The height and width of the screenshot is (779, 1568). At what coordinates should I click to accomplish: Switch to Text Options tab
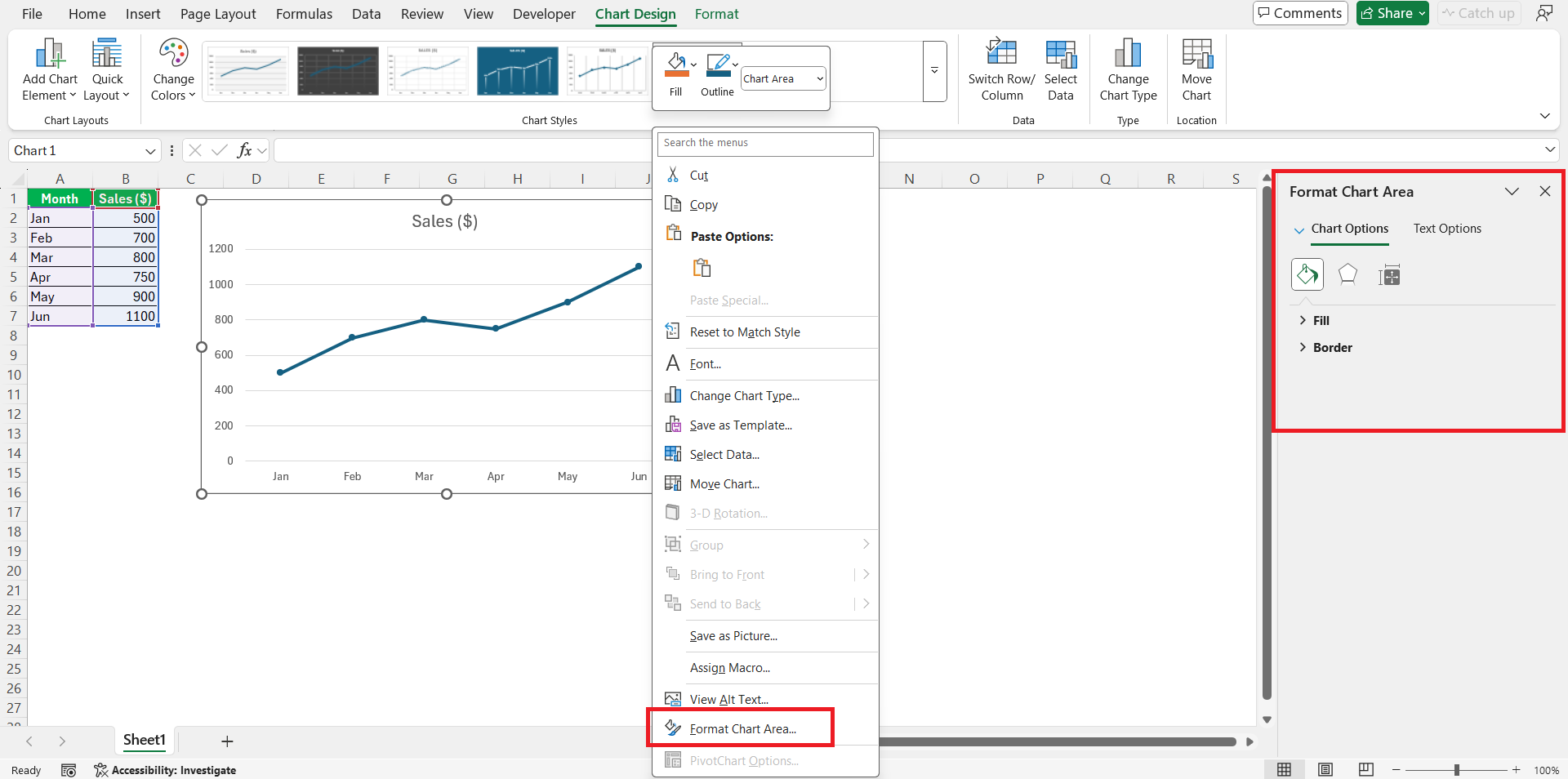tap(1447, 229)
